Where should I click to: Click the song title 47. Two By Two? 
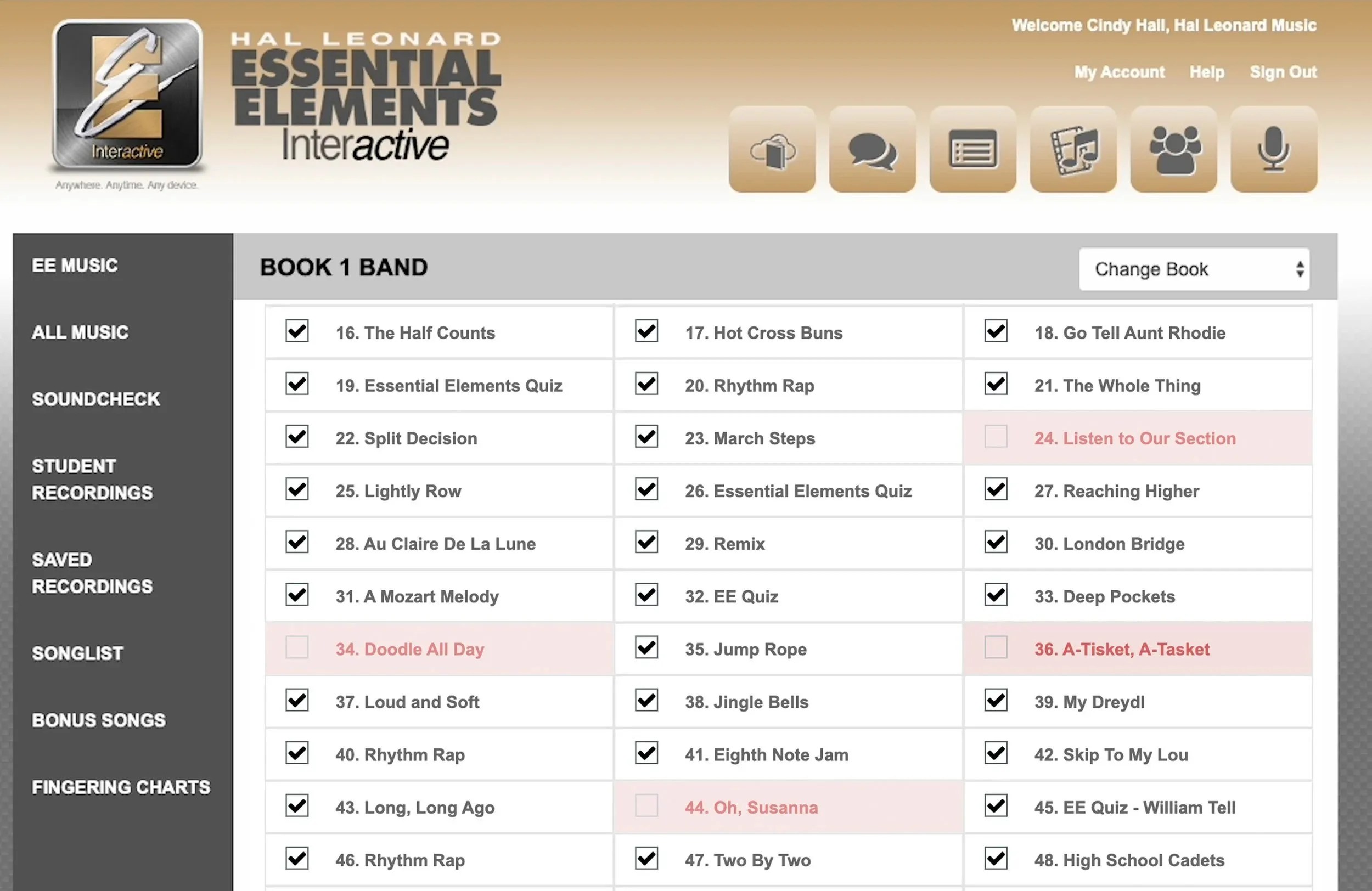pyautogui.click(x=747, y=860)
